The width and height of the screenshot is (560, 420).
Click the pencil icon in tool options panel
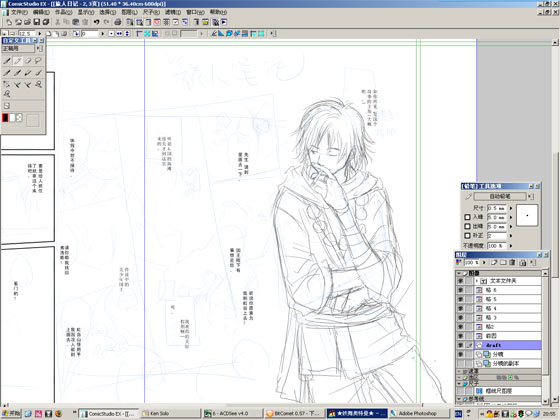click(468, 196)
